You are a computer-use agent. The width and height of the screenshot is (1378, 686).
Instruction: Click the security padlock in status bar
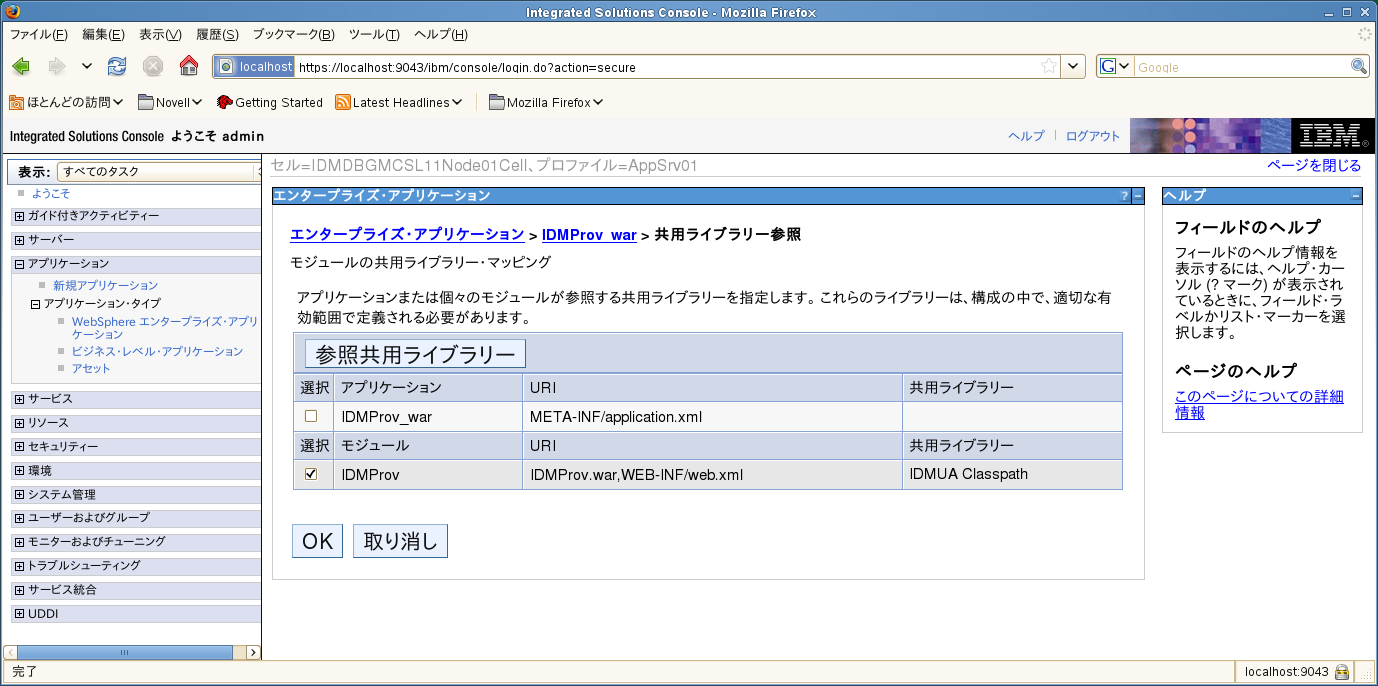click(x=1341, y=672)
